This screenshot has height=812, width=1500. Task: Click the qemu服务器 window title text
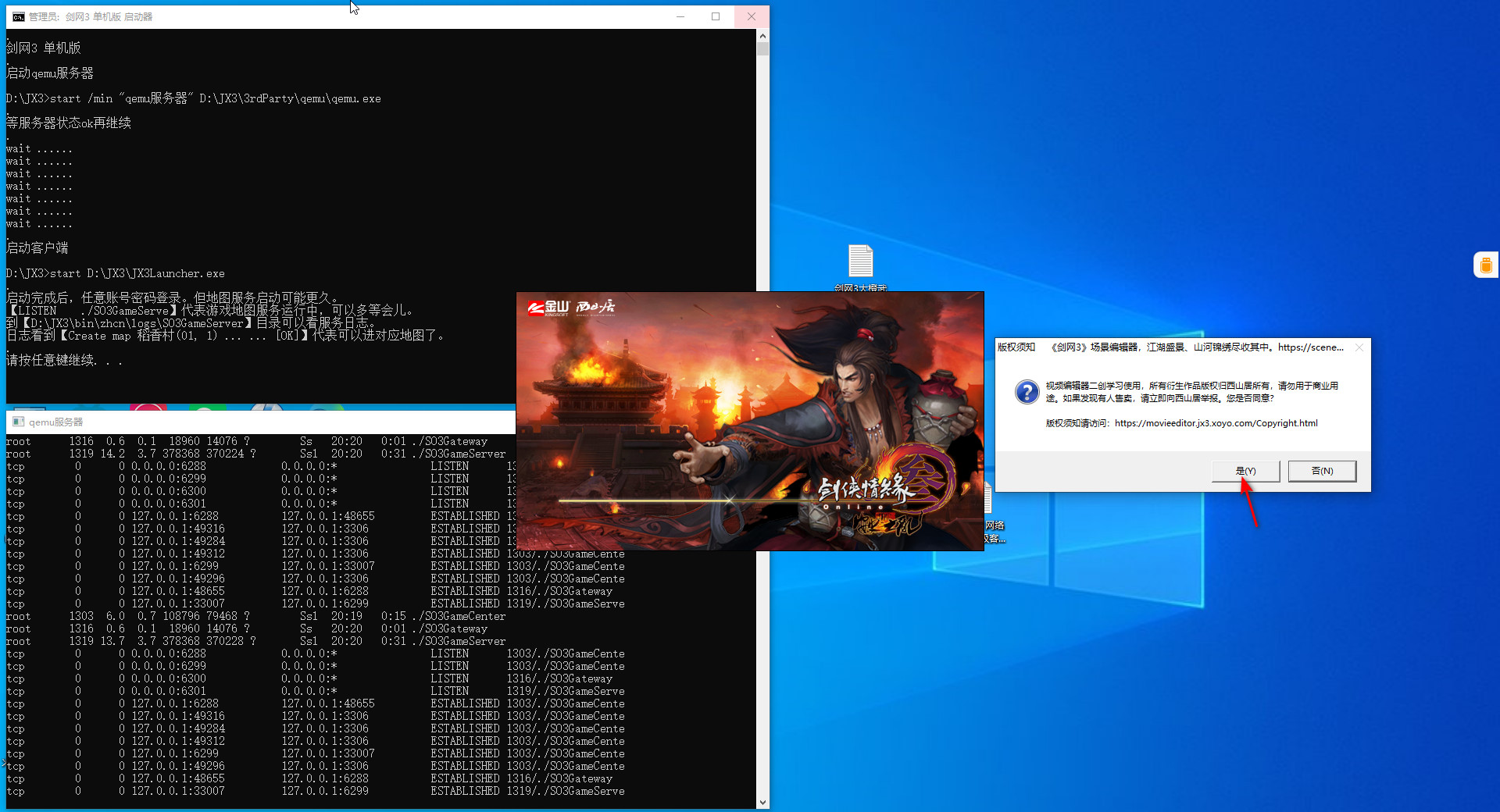click(x=55, y=422)
